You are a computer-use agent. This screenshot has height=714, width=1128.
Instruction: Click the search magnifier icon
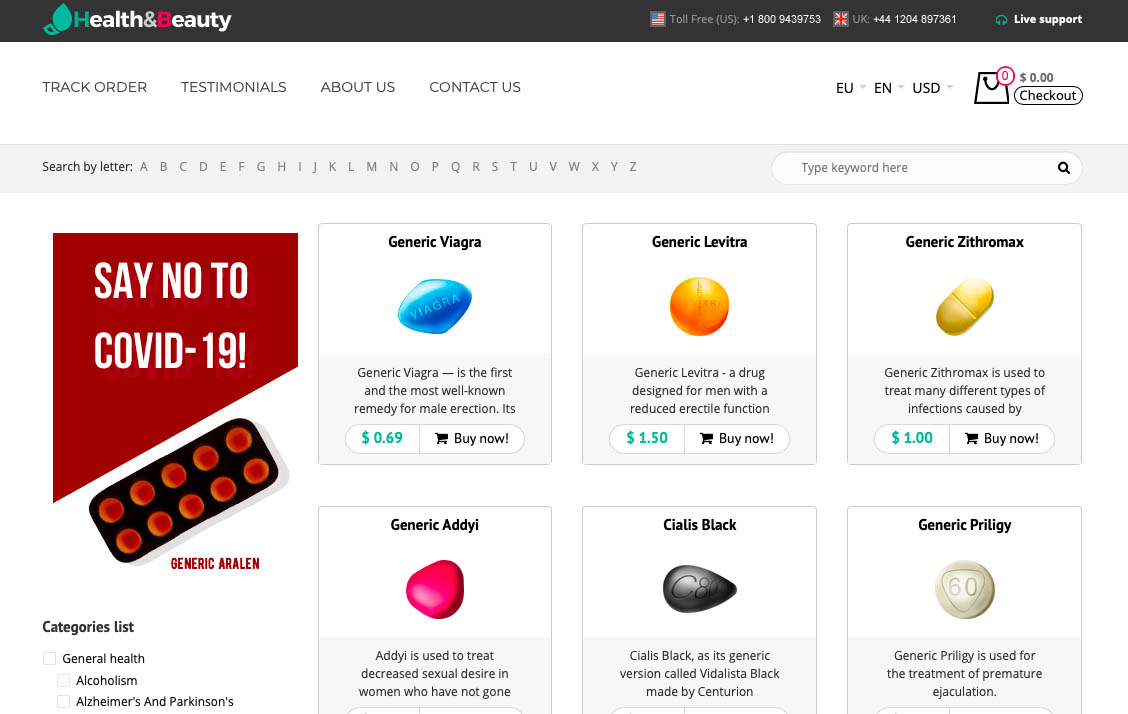coord(1064,168)
